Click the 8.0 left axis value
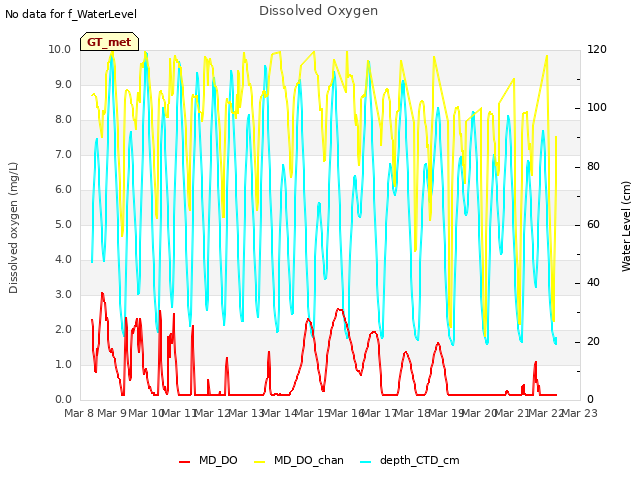Viewport: 640px width, 480px height. pyautogui.click(x=63, y=120)
